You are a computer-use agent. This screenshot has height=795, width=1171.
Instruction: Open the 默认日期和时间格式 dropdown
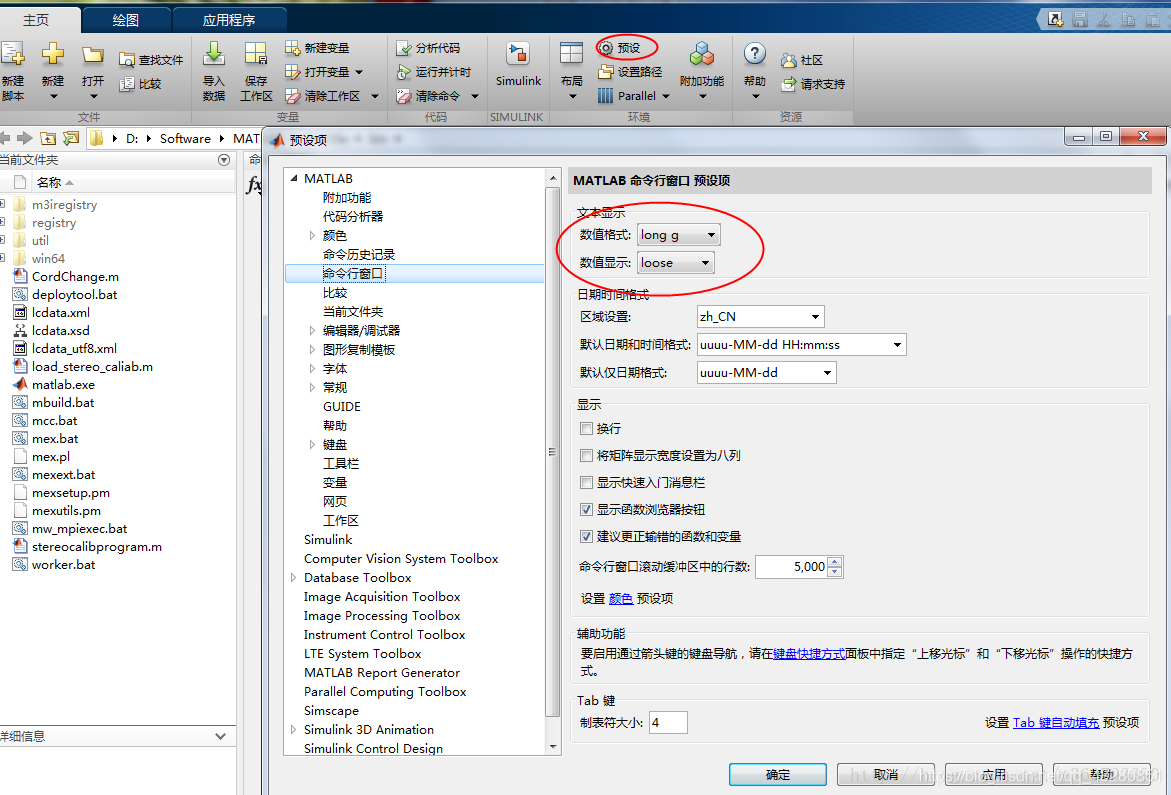[x=801, y=345]
